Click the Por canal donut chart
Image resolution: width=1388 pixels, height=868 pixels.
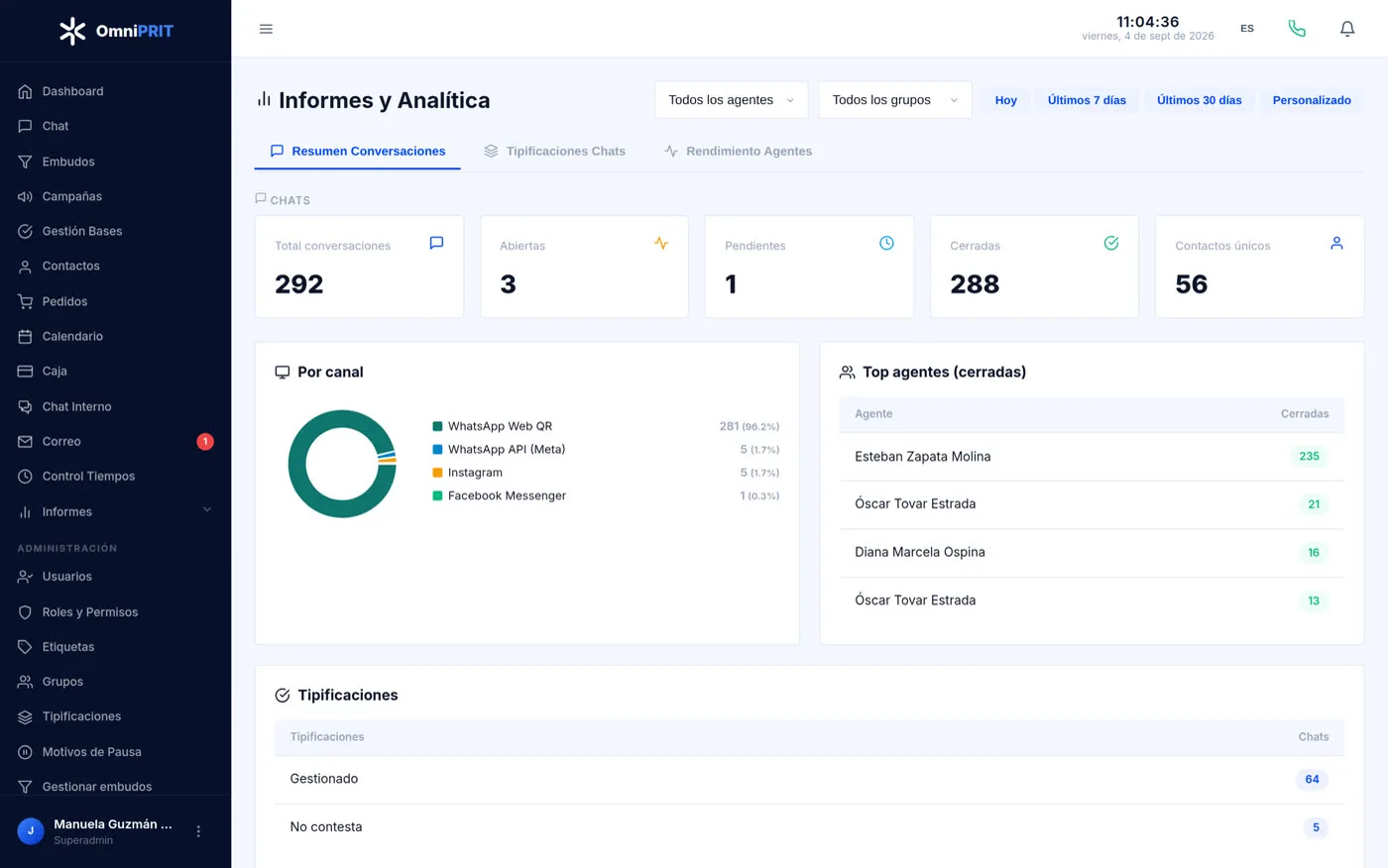(x=342, y=464)
